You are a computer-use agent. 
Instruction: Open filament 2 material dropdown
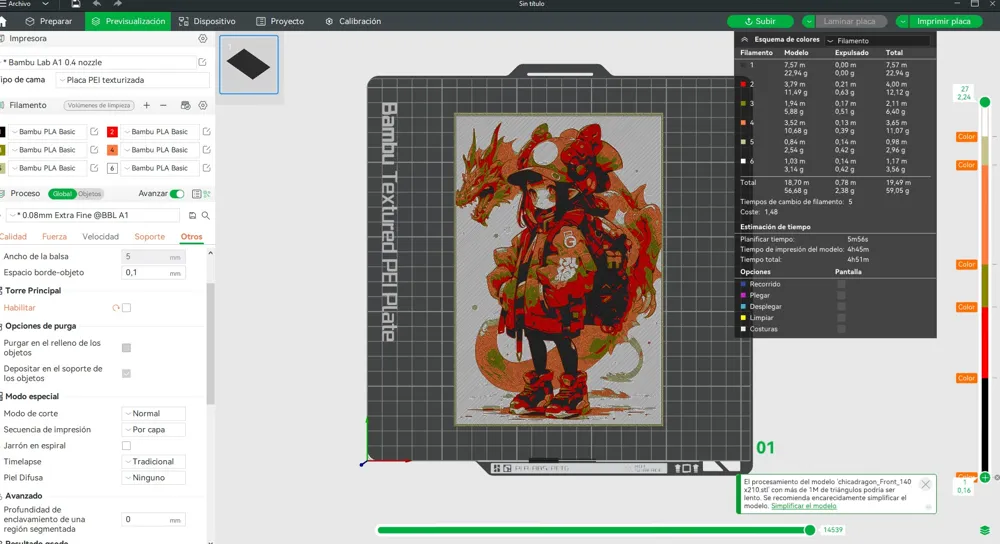(160, 131)
